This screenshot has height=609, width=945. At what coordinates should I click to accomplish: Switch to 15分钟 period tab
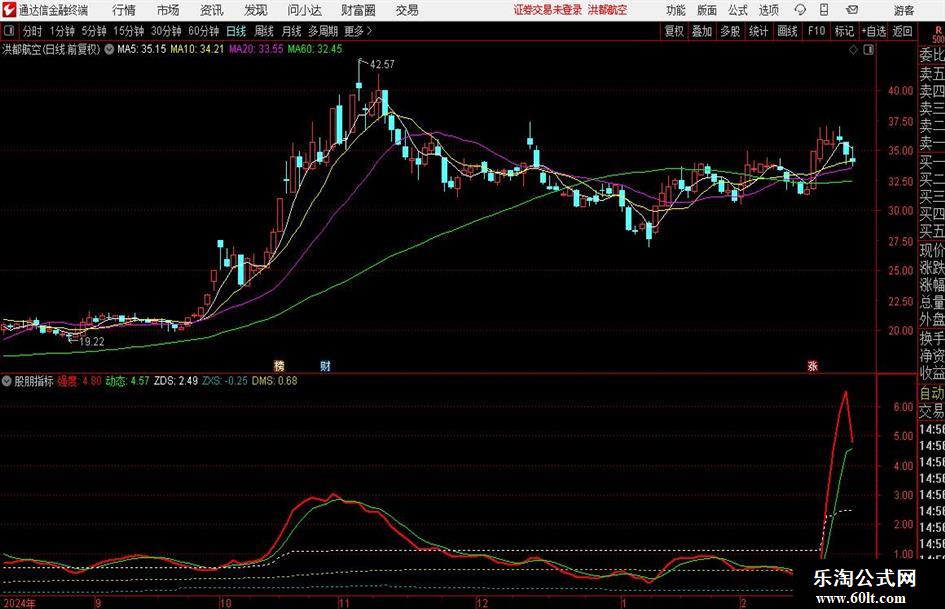(129, 31)
